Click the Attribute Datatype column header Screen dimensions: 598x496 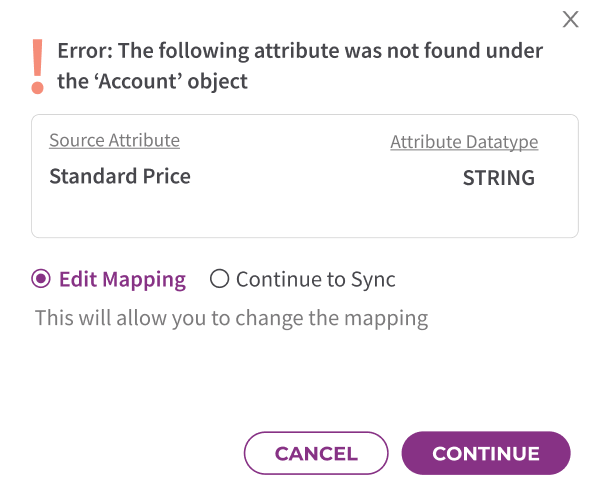464,142
